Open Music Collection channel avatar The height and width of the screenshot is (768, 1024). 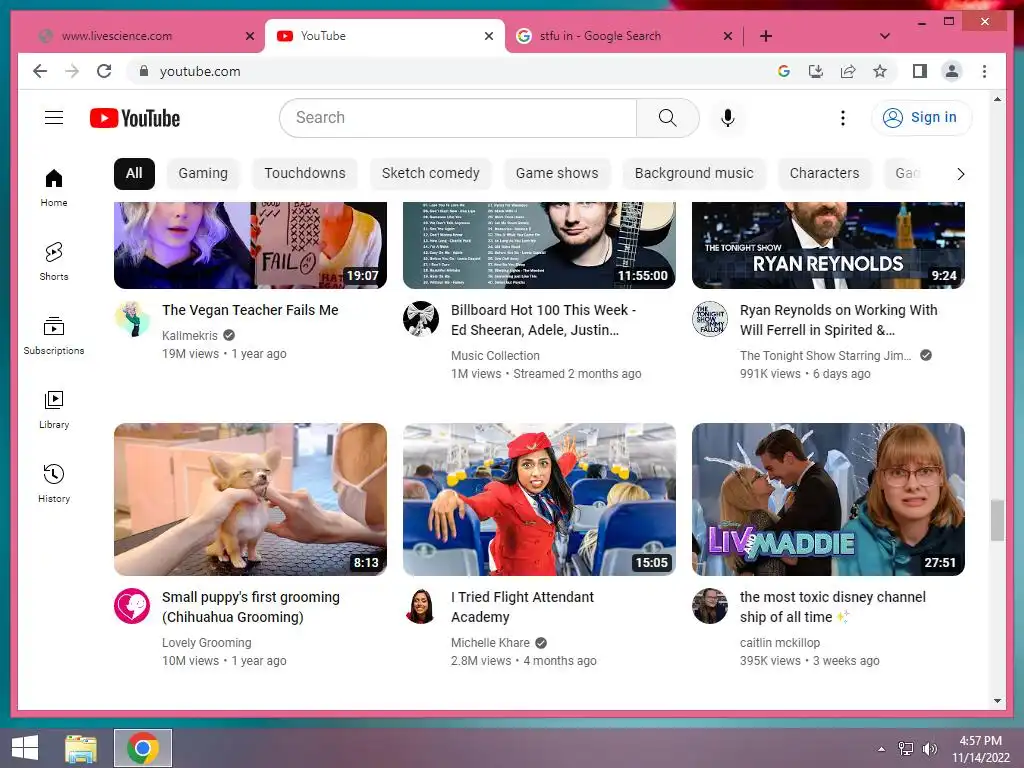[421, 319]
